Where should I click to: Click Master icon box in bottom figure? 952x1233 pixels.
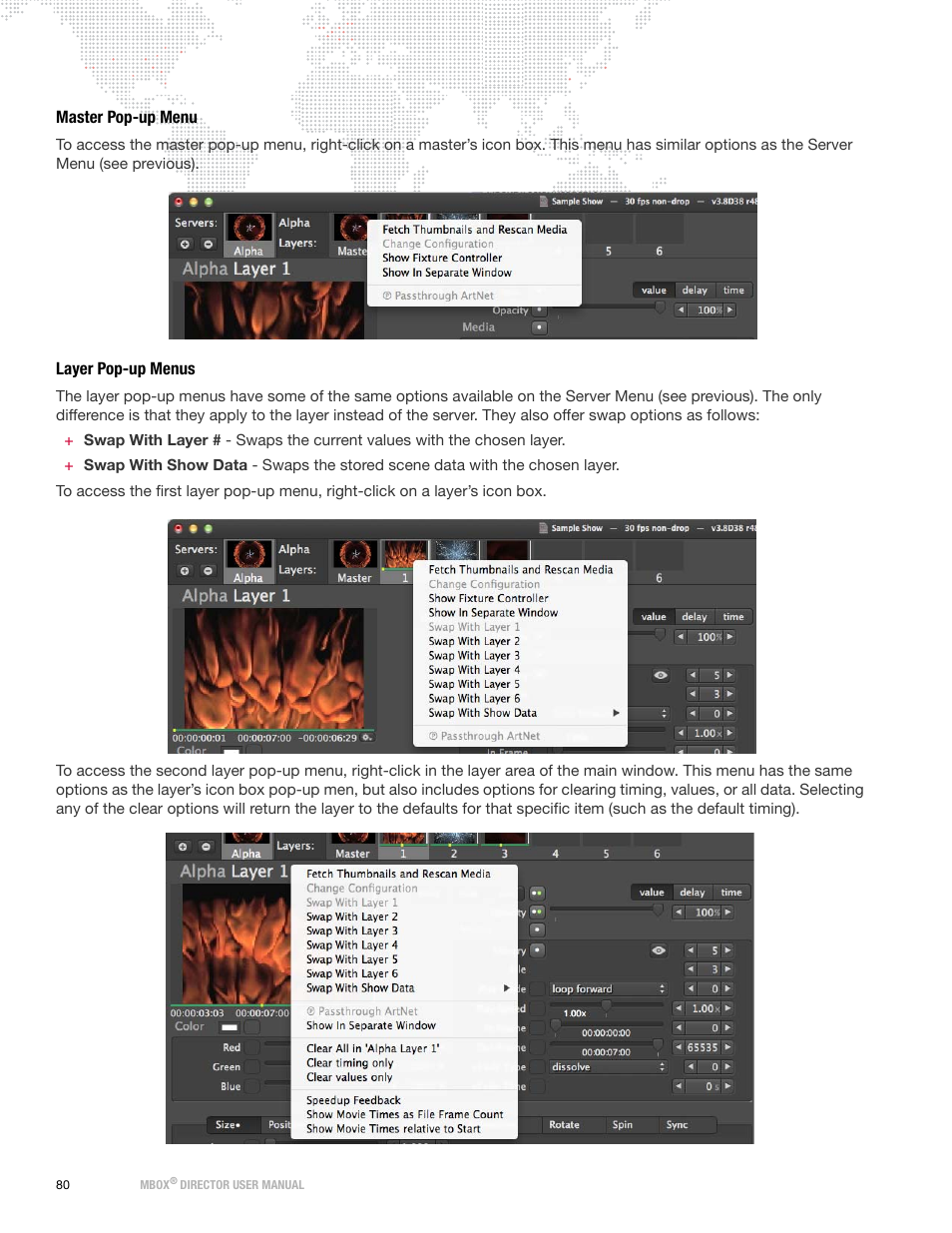click(352, 847)
